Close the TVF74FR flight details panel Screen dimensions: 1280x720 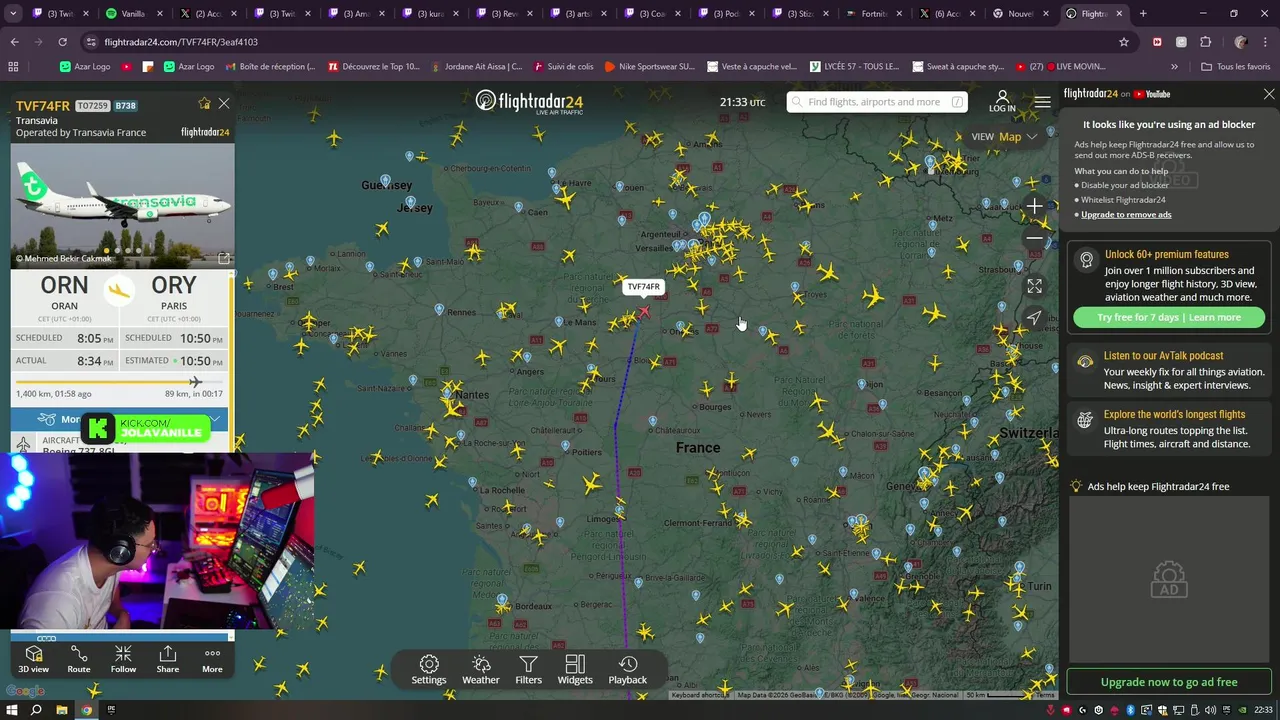pos(224,104)
